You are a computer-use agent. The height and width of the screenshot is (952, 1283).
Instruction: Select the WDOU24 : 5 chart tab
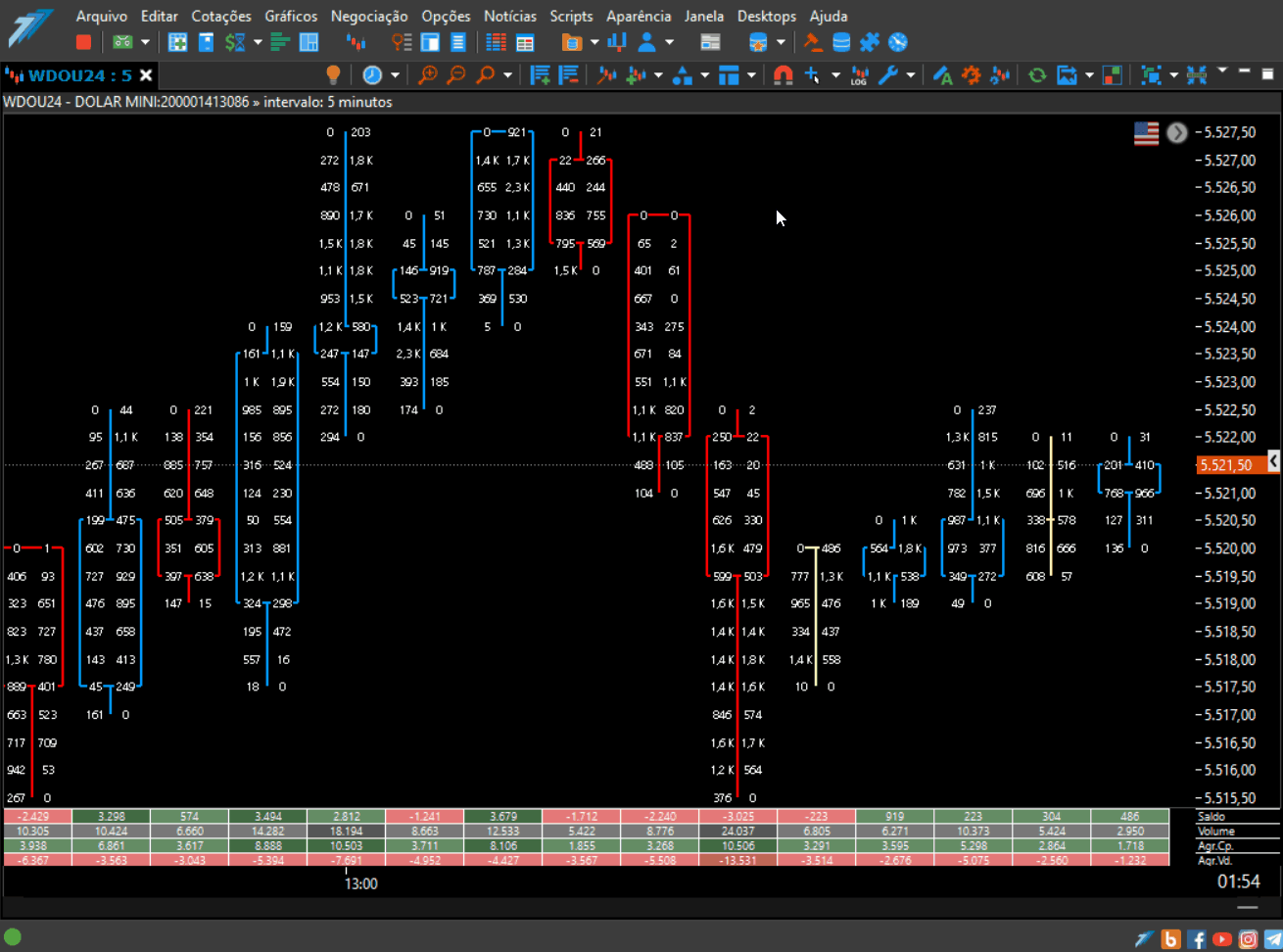[79, 74]
